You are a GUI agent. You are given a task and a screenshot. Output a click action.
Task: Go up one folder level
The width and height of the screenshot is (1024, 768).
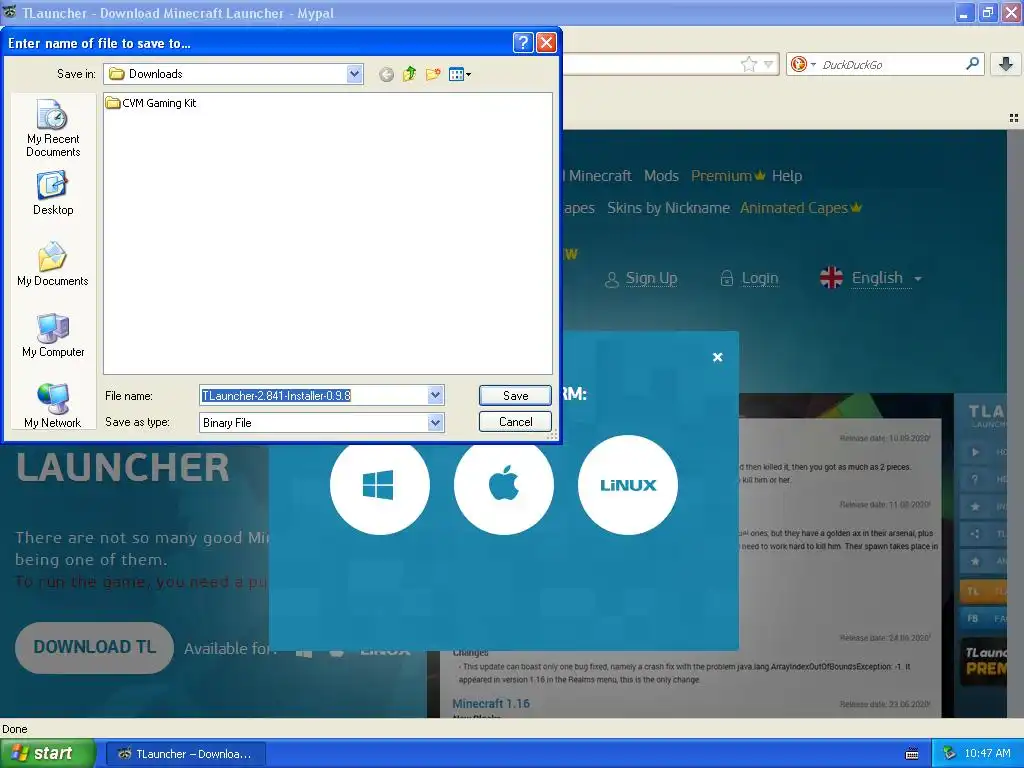(x=409, y=74)
